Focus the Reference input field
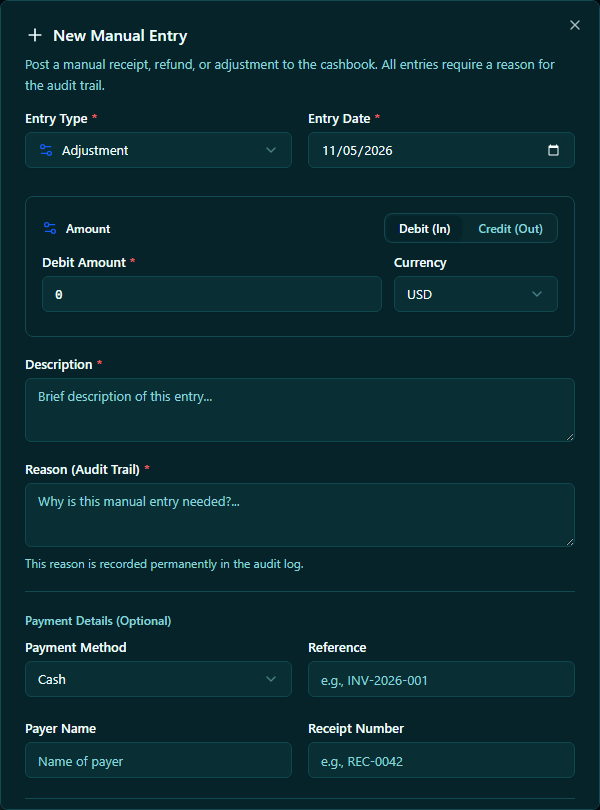The height and width of the screenshot is (810, 600). tap(441, 679)
